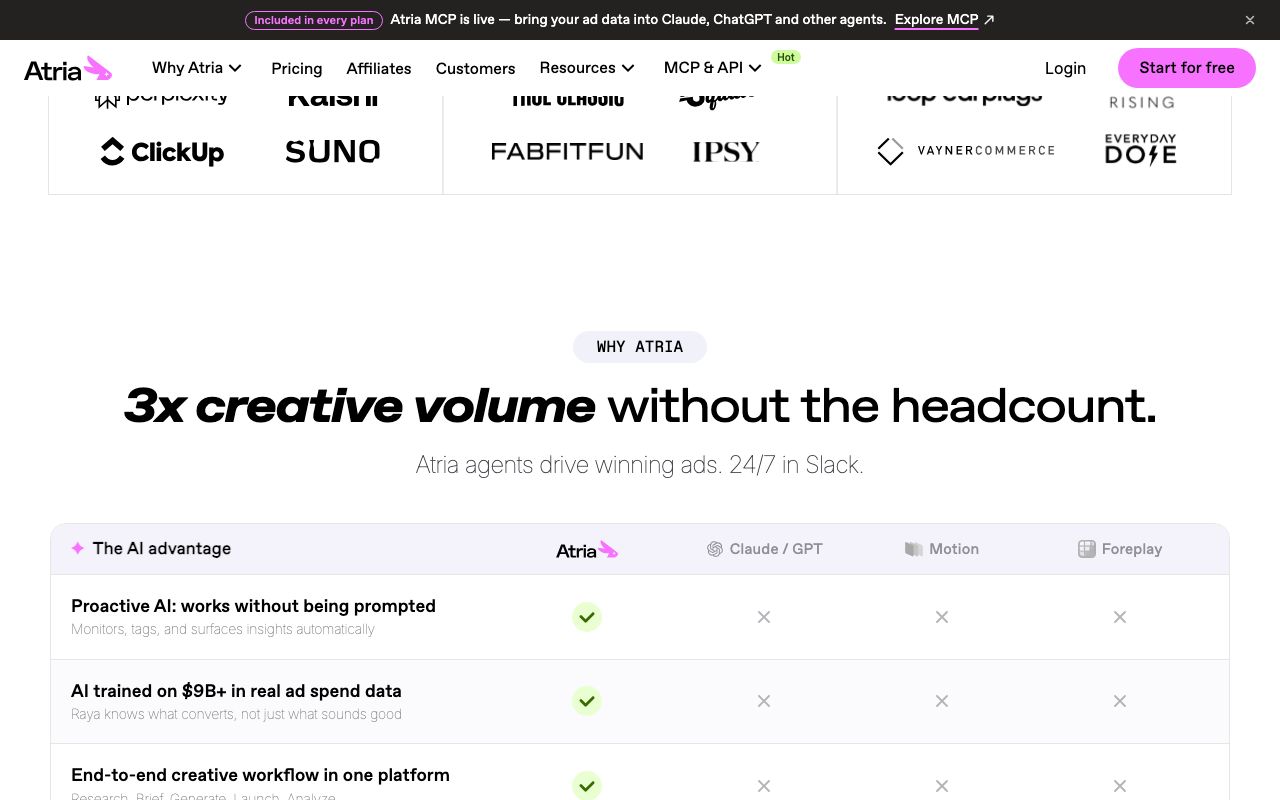Click Atria checkmark for End-to-end workflow row
The height and width of the screenshot is (800, 1280).
click(587, 785)
